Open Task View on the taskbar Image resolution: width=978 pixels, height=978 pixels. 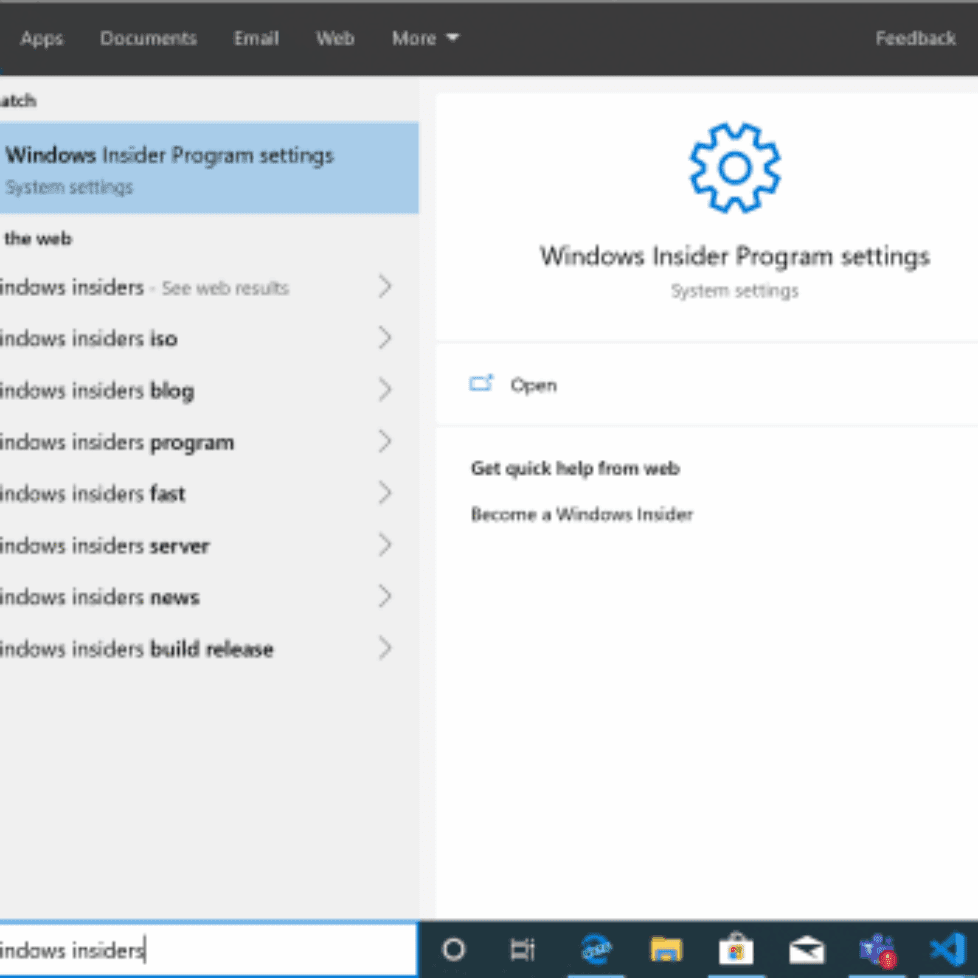click(523, 949)
